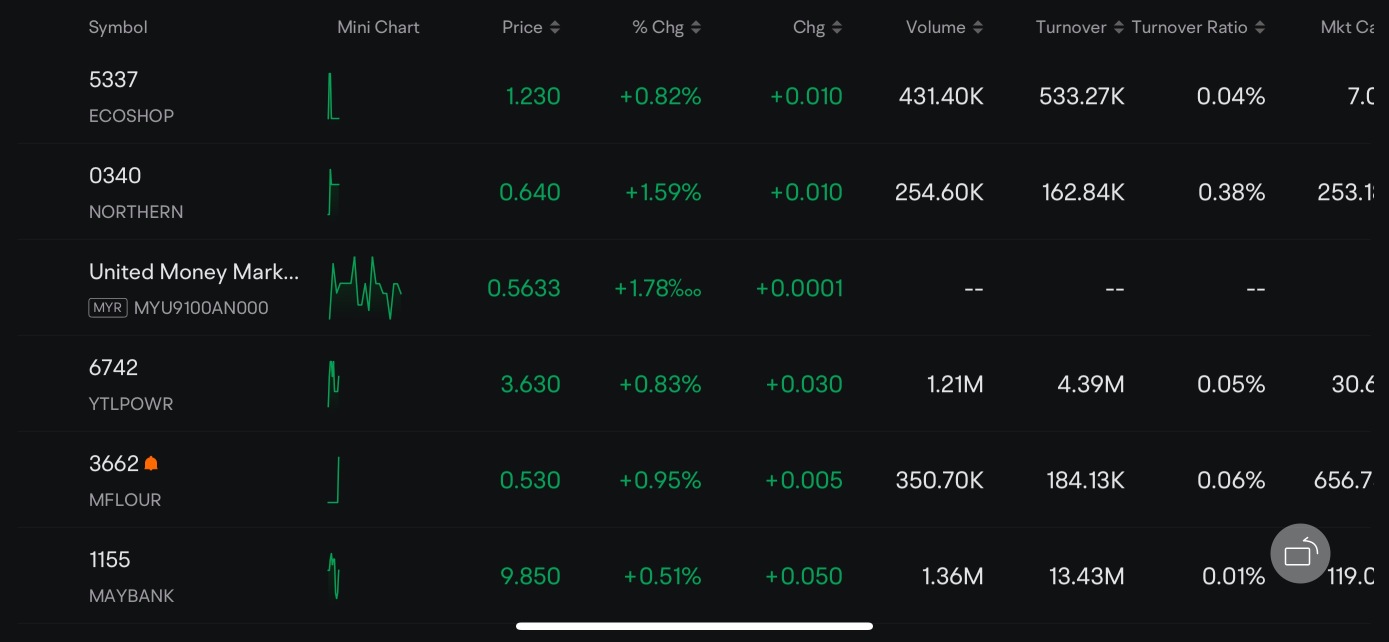Sort stocks by Volume
1389x642 pixels.
tap(944, 28)
